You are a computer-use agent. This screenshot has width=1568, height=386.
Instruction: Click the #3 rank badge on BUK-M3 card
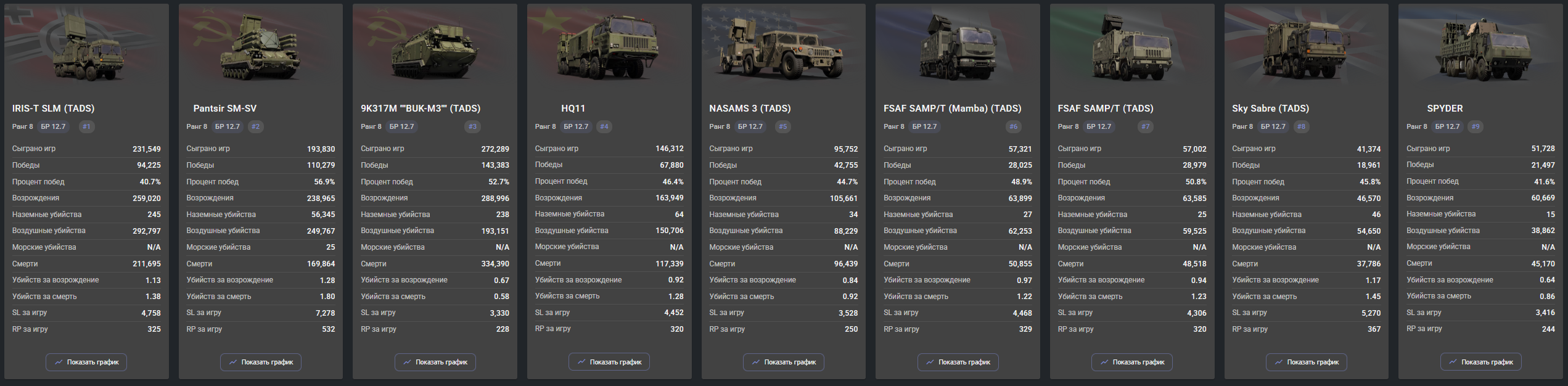[472, 126]
